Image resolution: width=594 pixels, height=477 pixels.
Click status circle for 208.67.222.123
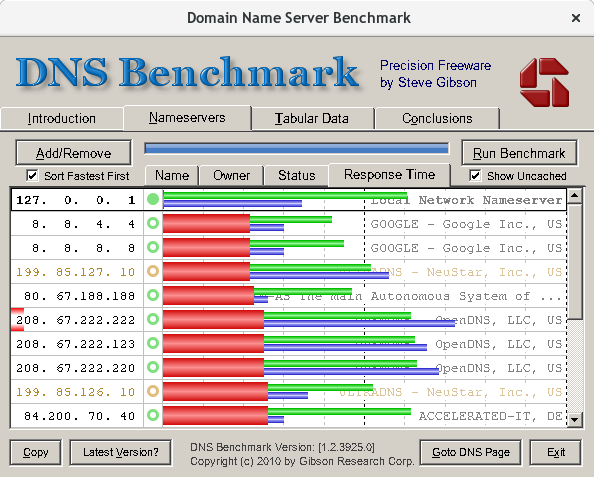tap(153, 343)
